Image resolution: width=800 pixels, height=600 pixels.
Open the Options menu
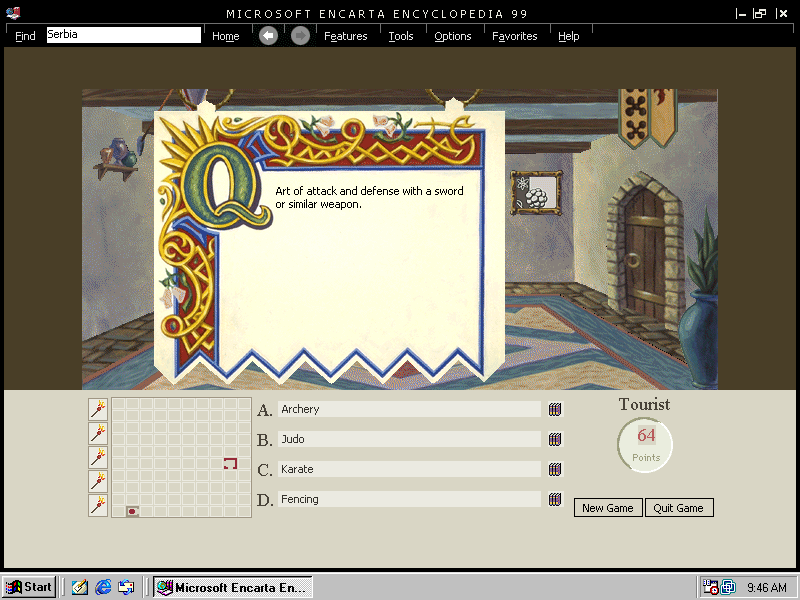point(453,36)
